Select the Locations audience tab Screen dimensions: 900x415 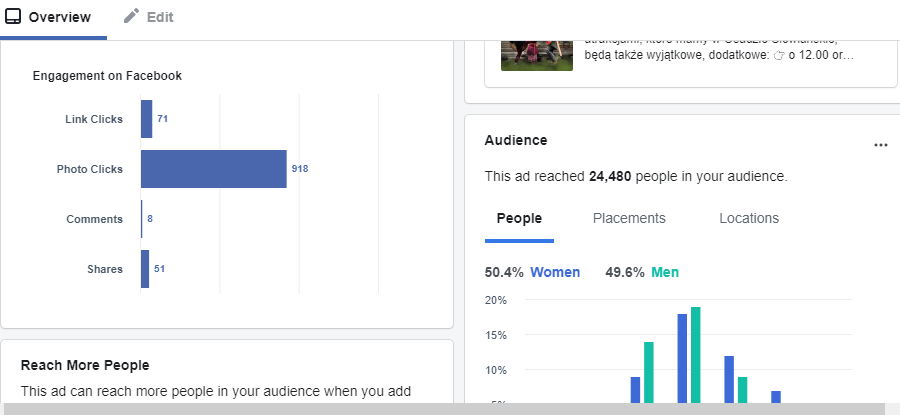[749, 218]
